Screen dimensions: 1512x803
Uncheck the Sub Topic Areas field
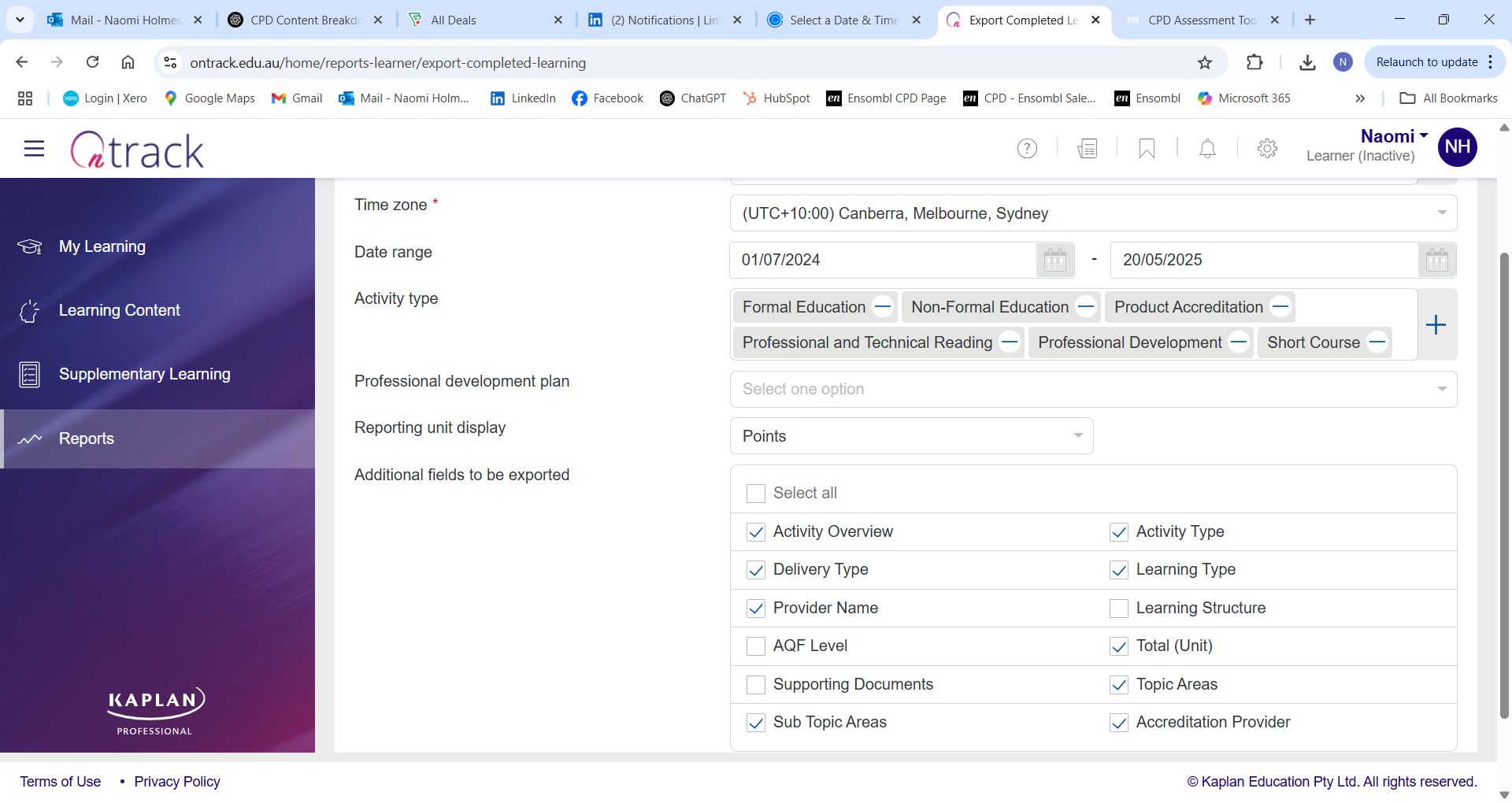click(756, 723)
